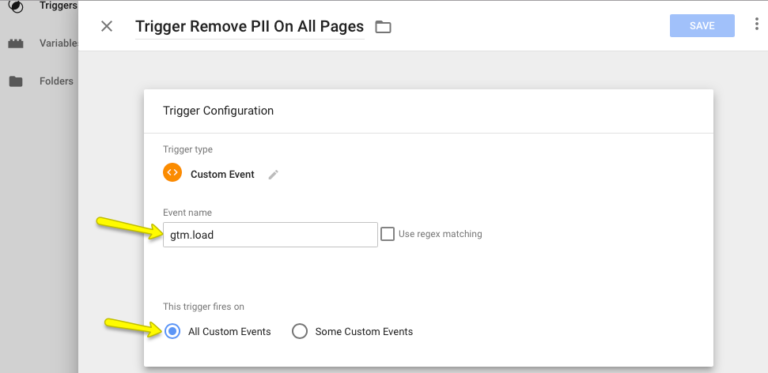Image resolution: width=768 pixels, height=373 pixels.
Task: Edit trigger type with pencil icon
Action: (273, 175)
